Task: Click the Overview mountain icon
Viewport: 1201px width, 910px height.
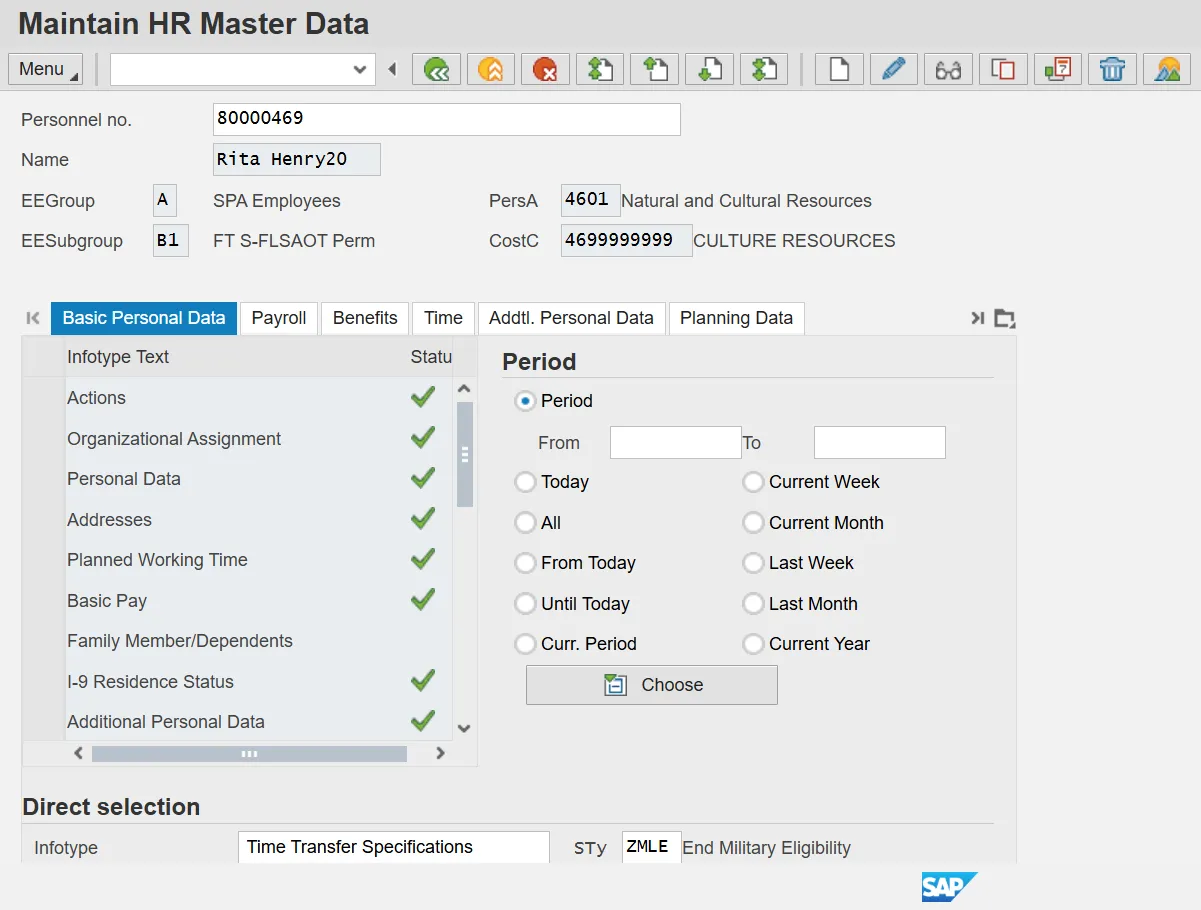Action: tap(1166, 69)
